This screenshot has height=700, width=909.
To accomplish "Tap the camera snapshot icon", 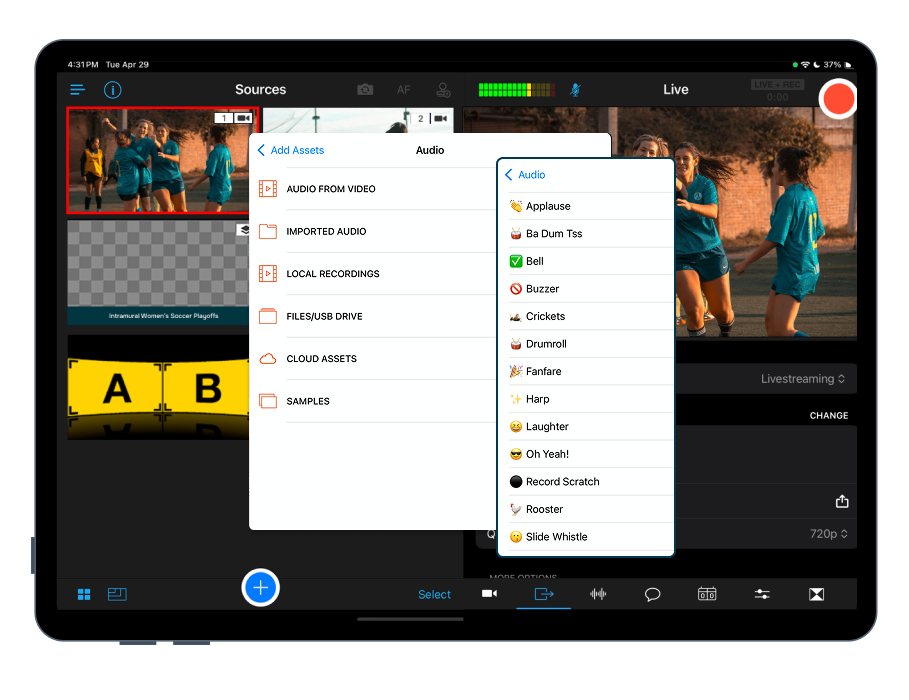I will click(365, 90).
